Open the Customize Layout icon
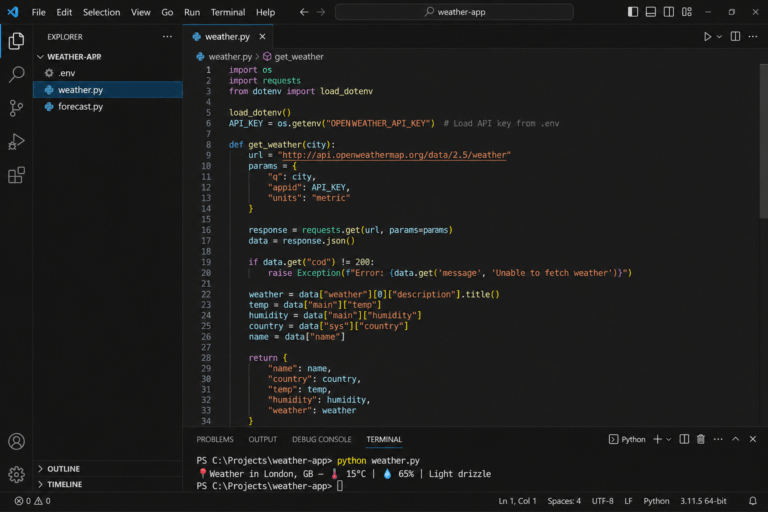 (687, 12)
